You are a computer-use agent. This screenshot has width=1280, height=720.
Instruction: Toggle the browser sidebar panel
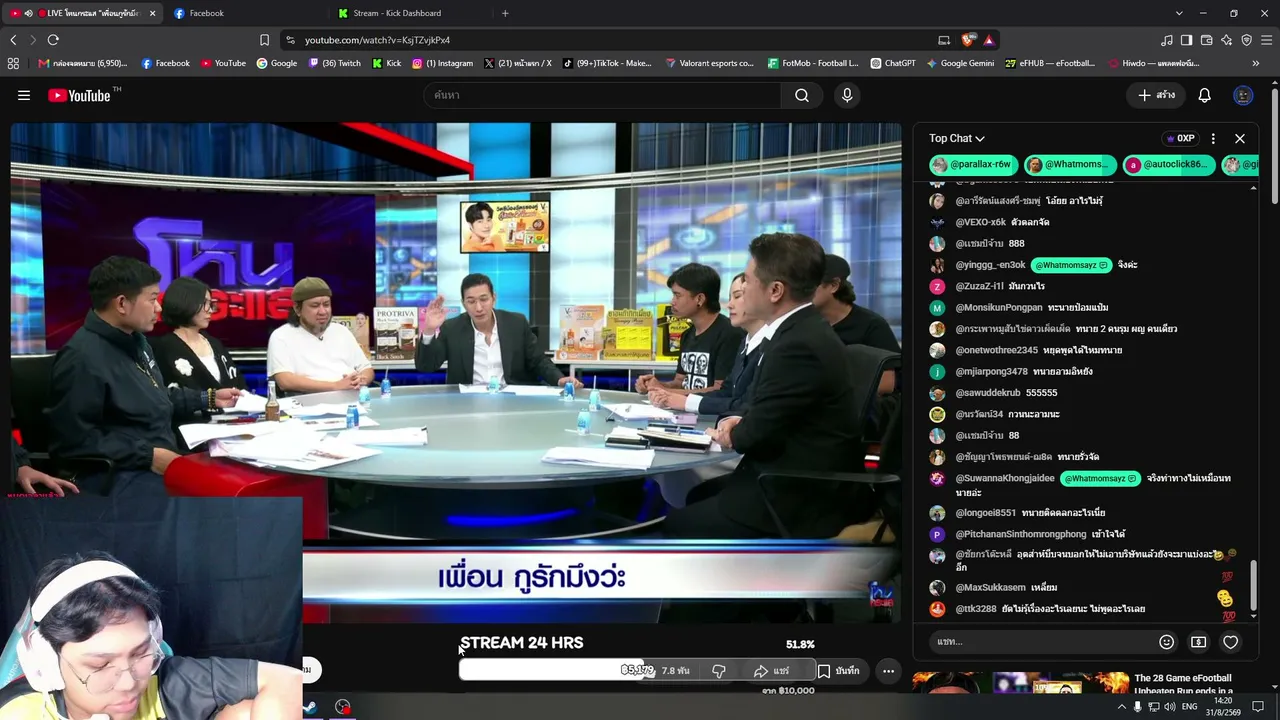pos(1186,40)
